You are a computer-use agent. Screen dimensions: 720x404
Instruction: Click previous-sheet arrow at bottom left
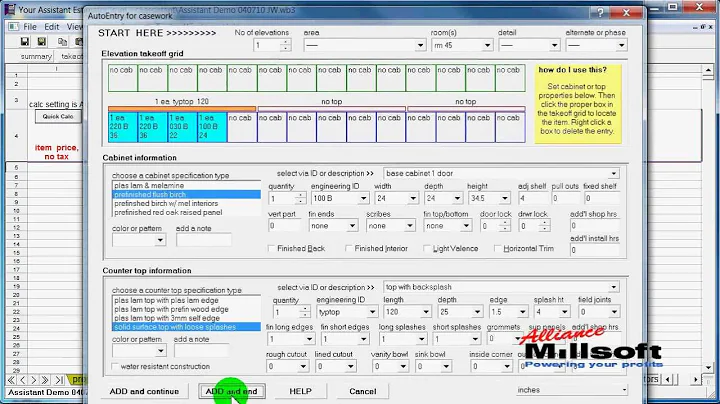22,380
